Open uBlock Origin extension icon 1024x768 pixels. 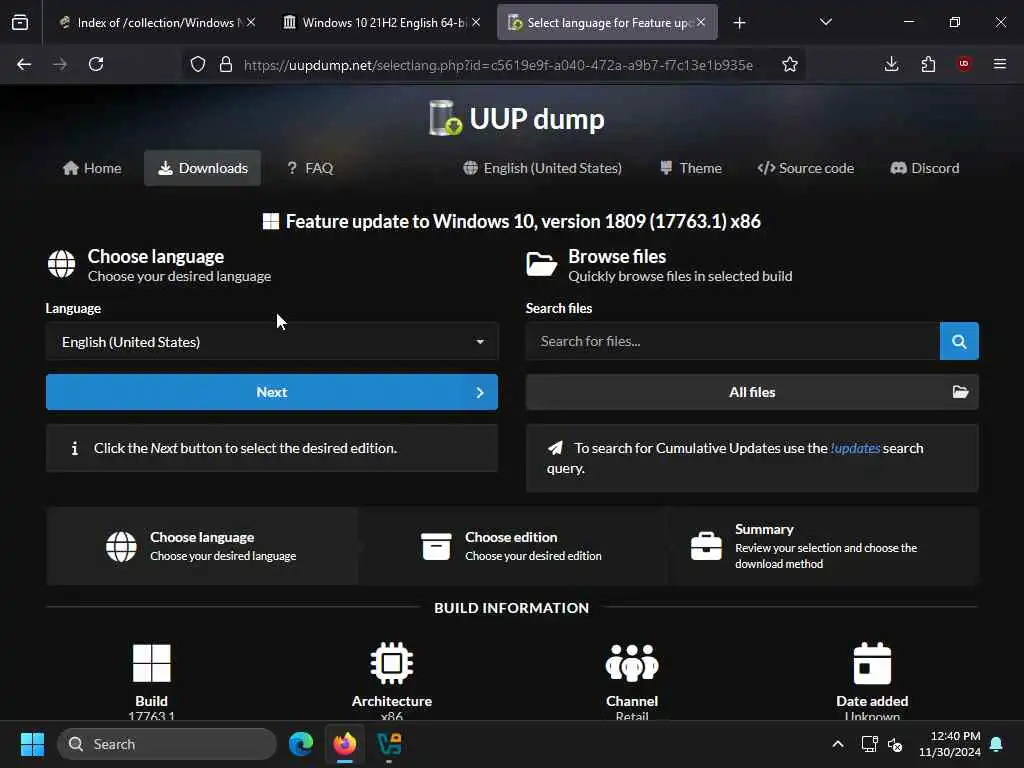coord(964,63)
